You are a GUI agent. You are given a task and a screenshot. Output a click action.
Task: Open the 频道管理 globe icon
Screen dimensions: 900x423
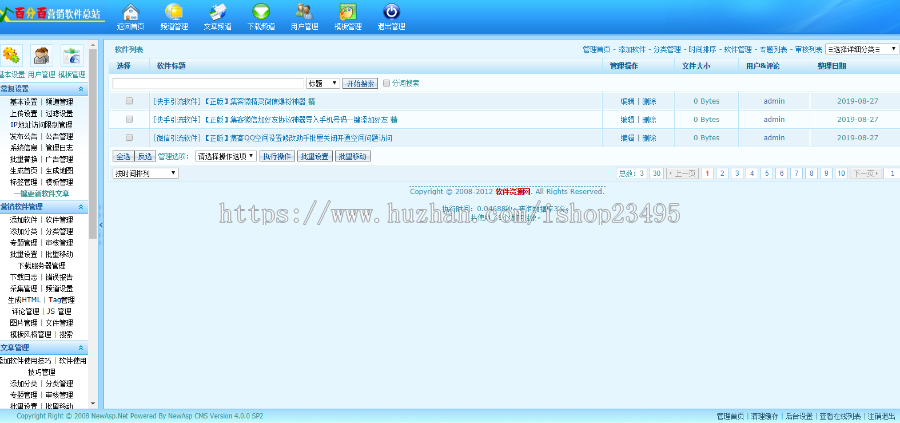tap(174, 11)
